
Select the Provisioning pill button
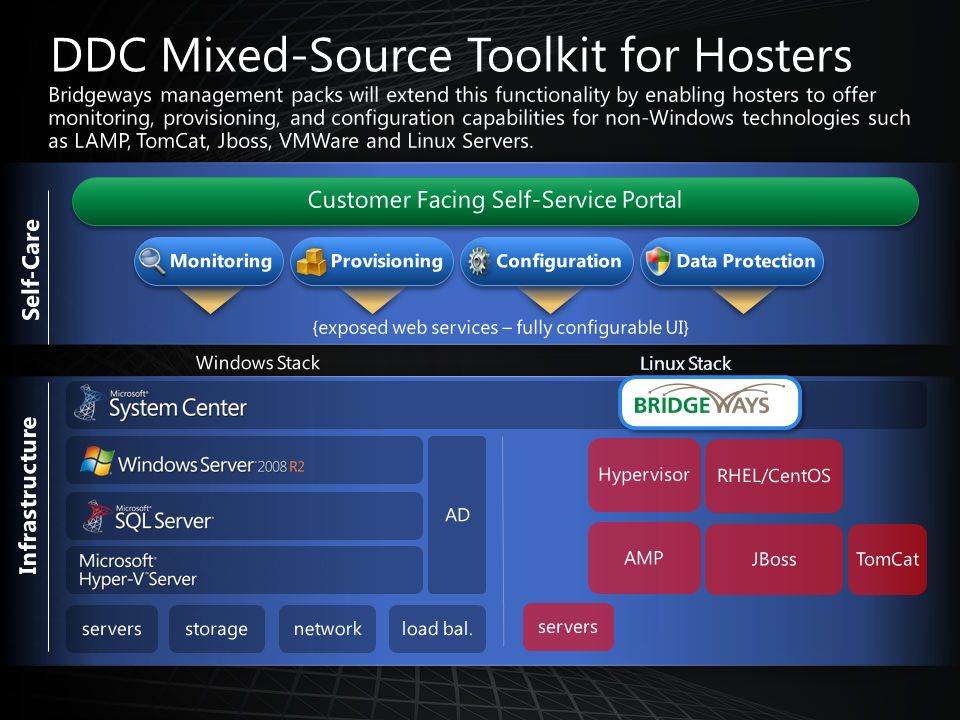(x=372, y=261)
